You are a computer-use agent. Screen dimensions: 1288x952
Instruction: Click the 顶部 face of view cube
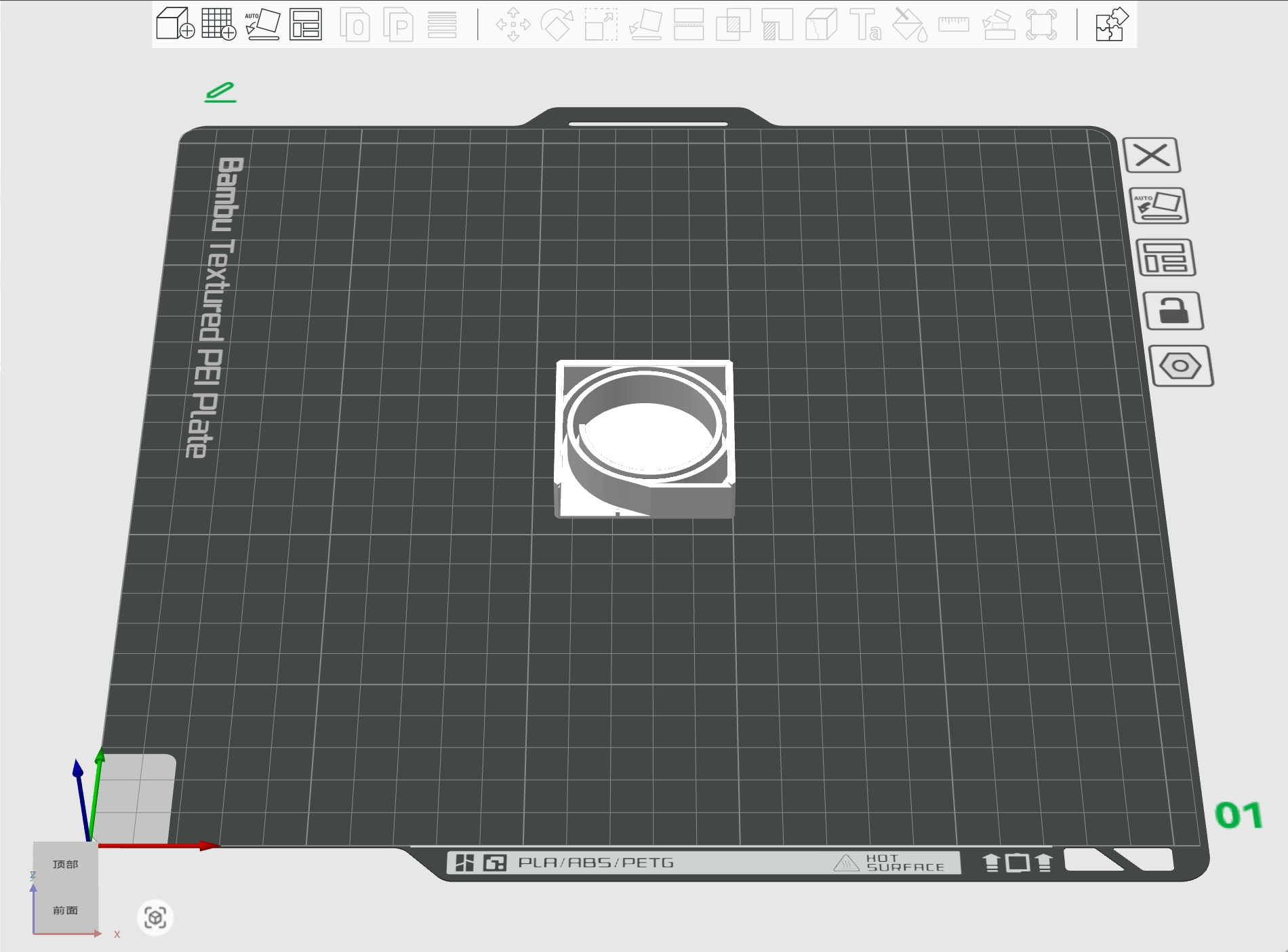(66, 864)
